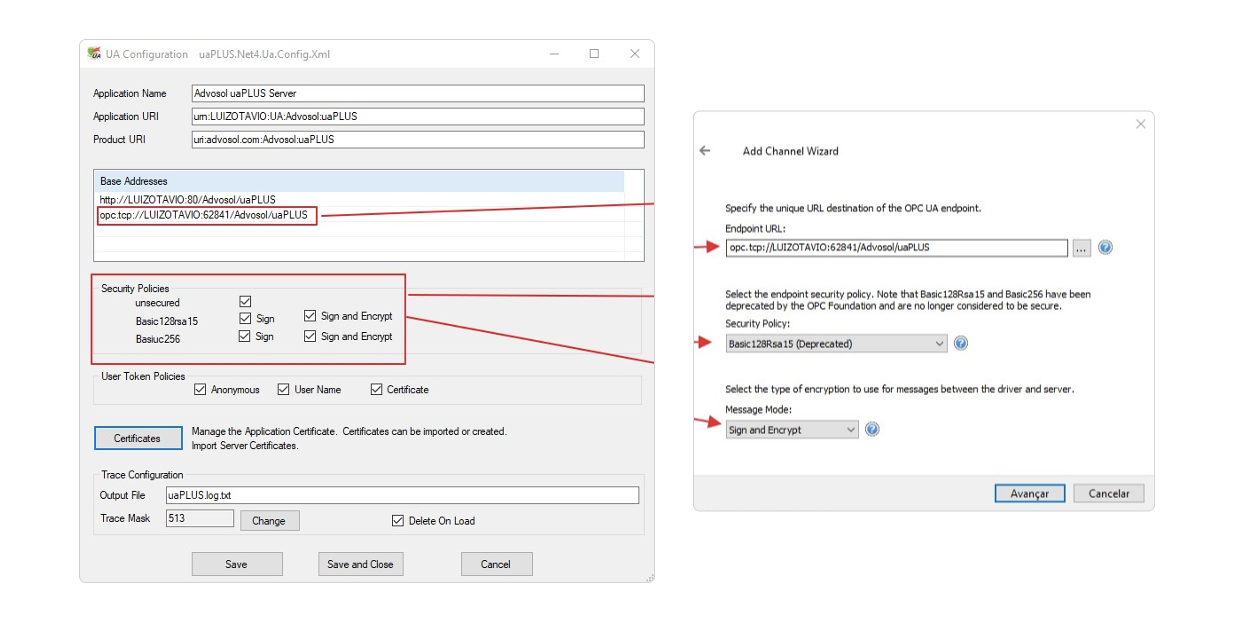The width and height of the screenshot is (1234, 622).
Task: Click the Certificates button
Action: pos(137,438)
